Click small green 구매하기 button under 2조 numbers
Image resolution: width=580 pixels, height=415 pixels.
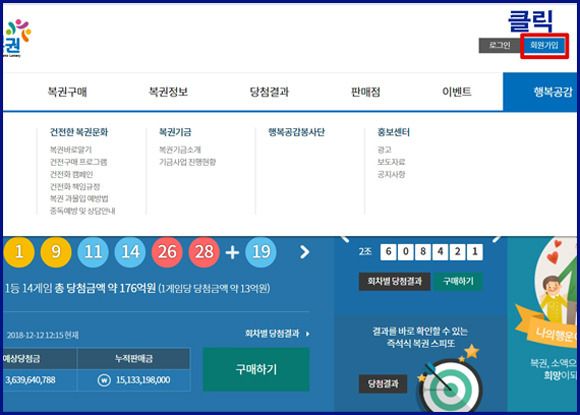(458, 281)
